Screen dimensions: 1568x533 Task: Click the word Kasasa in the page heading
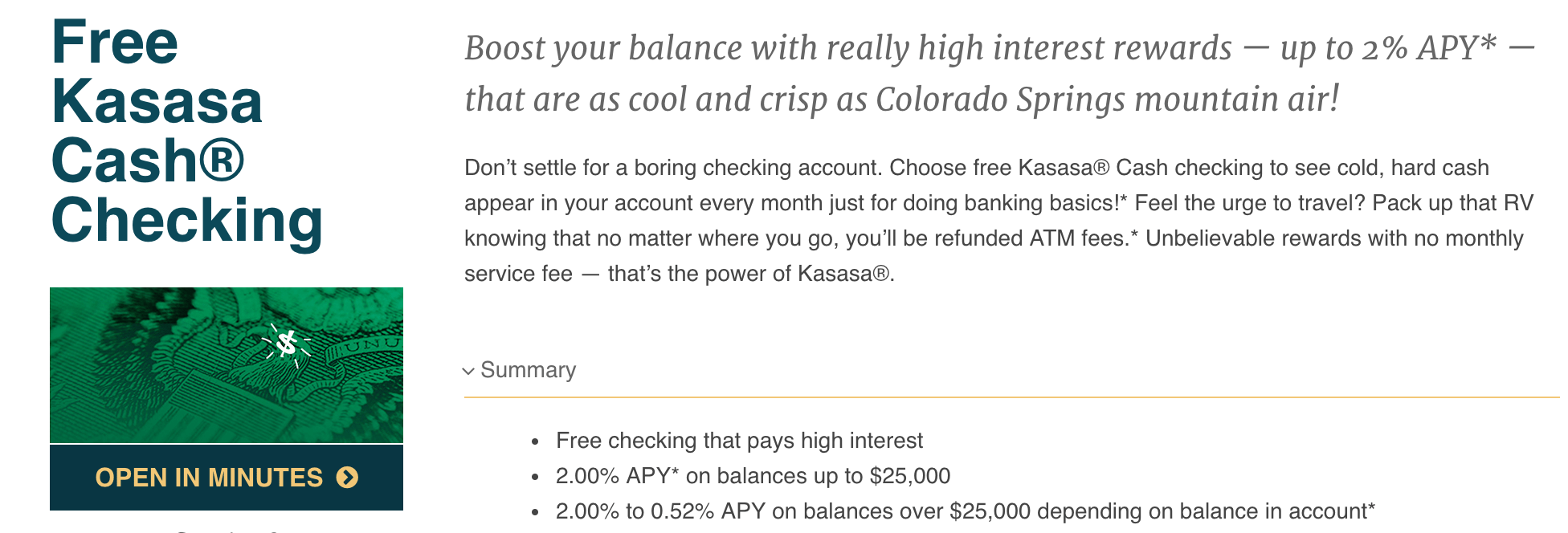pyautogui.click(x=157, y=102)
